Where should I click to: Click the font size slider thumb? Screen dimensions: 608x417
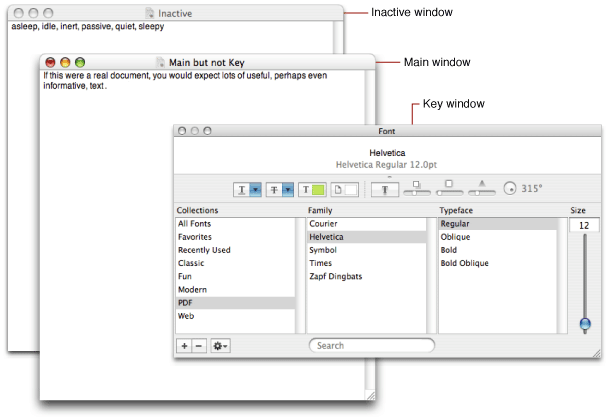[x=584, y=323]
